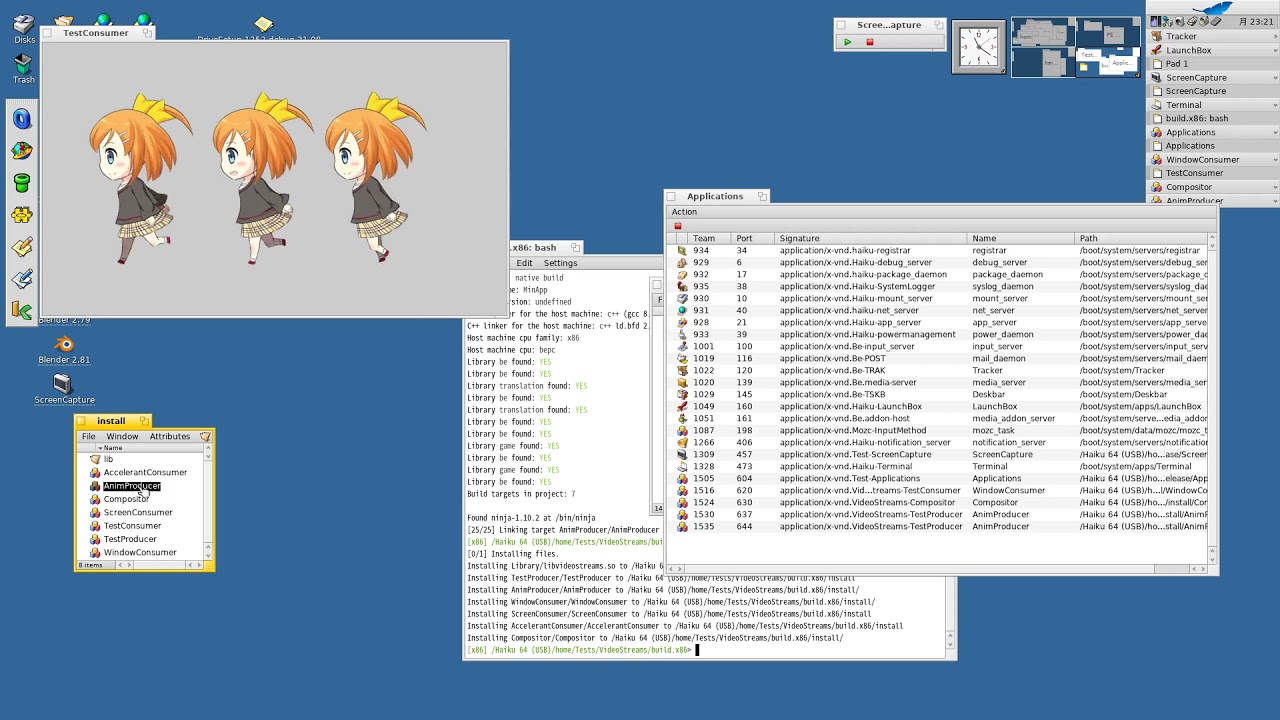Open the Edit menu in the Terminal window
1280x720 pixels.
click(524, 263)
